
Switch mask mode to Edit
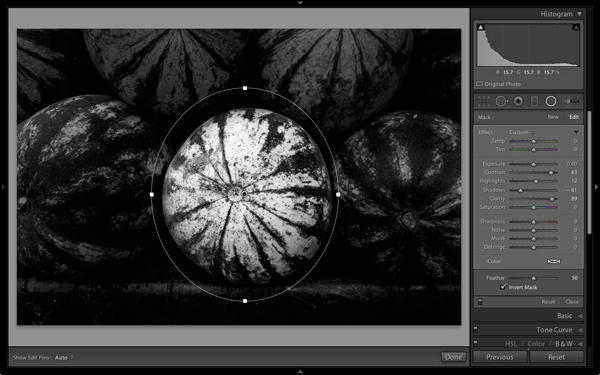[574, 117]
